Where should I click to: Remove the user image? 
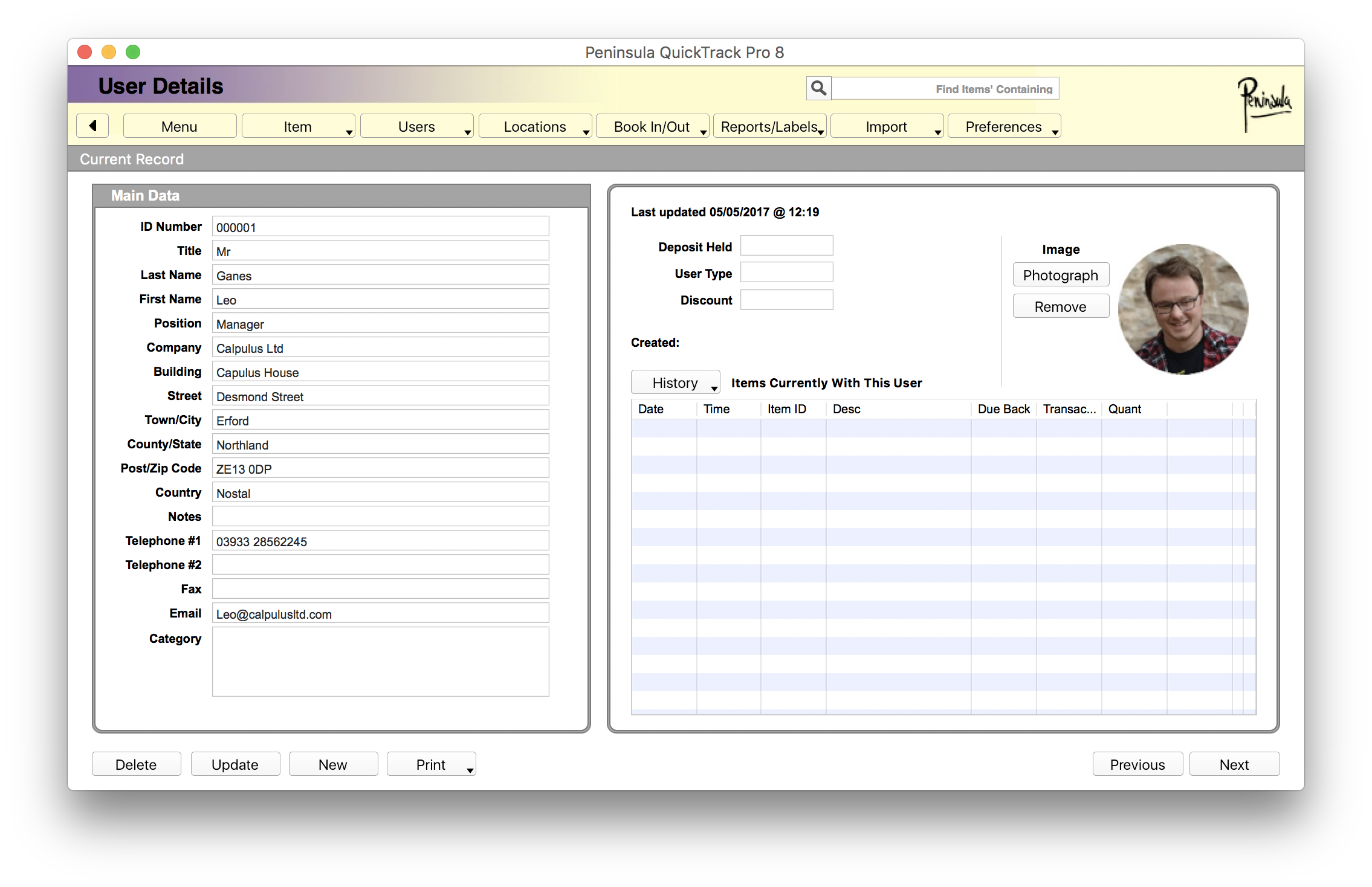[x=1061, y=306]
